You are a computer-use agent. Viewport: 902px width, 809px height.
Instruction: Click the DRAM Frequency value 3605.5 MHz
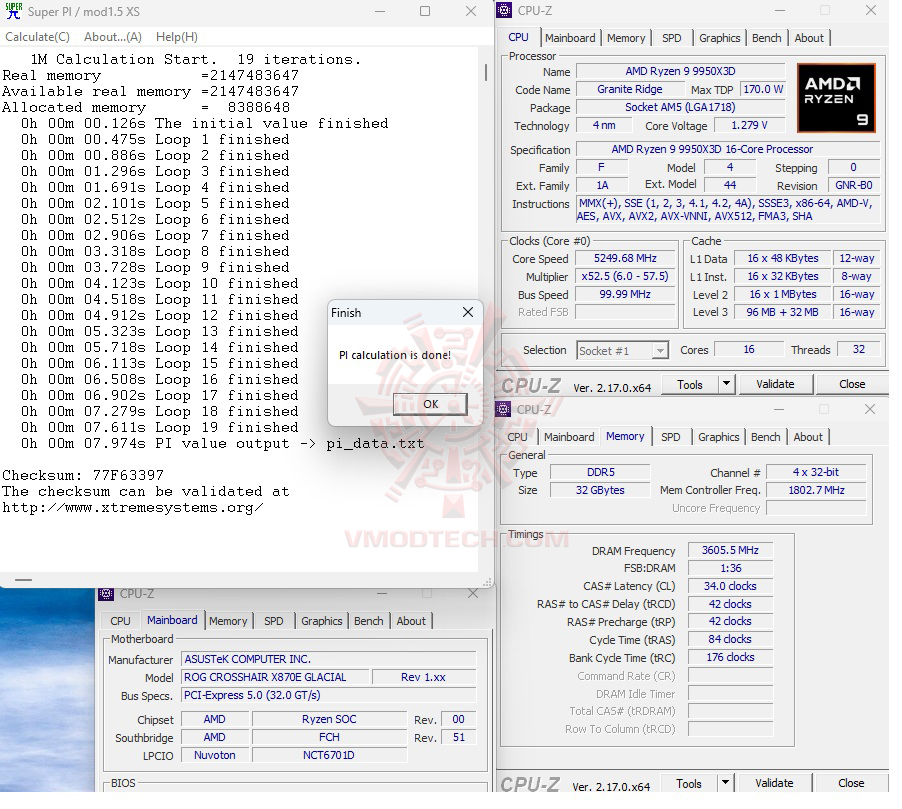(x=730, y=551)
